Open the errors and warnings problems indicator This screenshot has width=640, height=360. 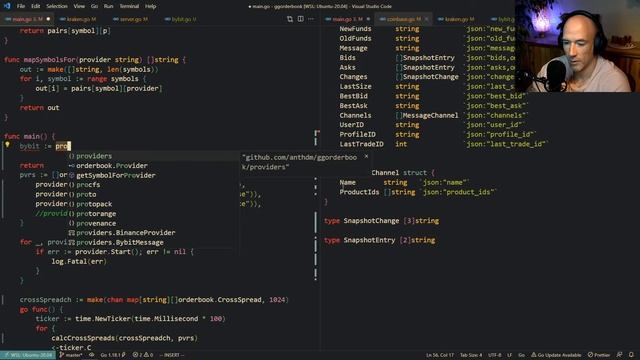click(x=143, y=355)
